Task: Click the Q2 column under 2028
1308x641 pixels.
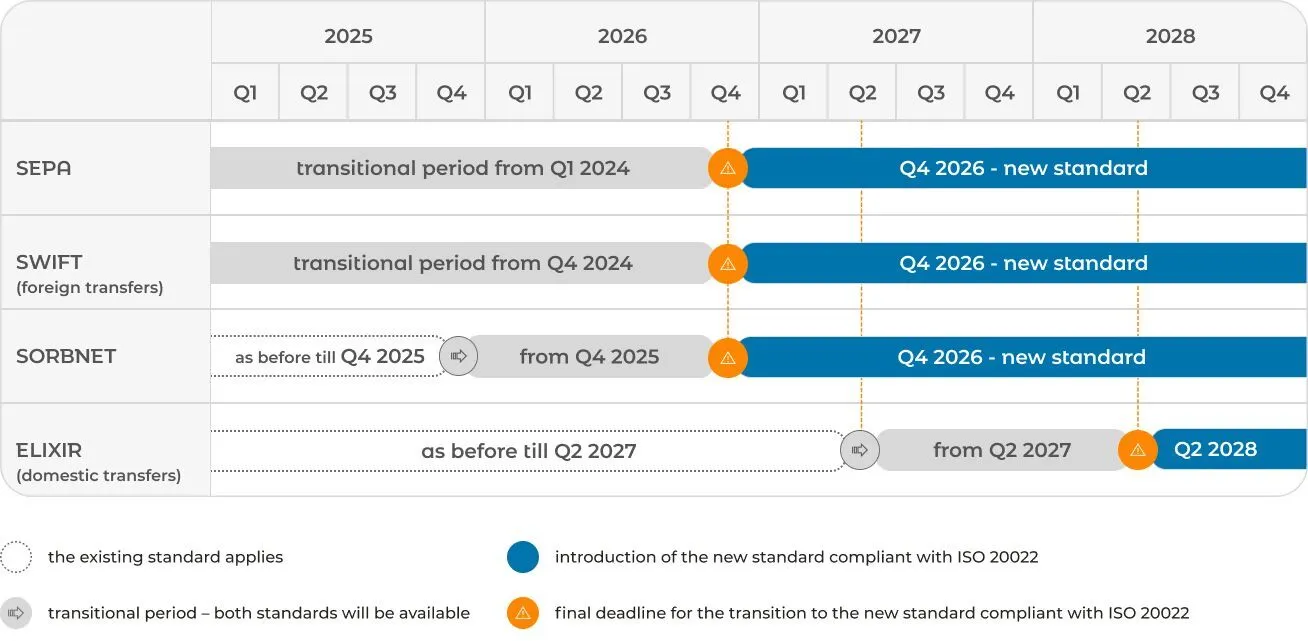Action: [1137, 93]
